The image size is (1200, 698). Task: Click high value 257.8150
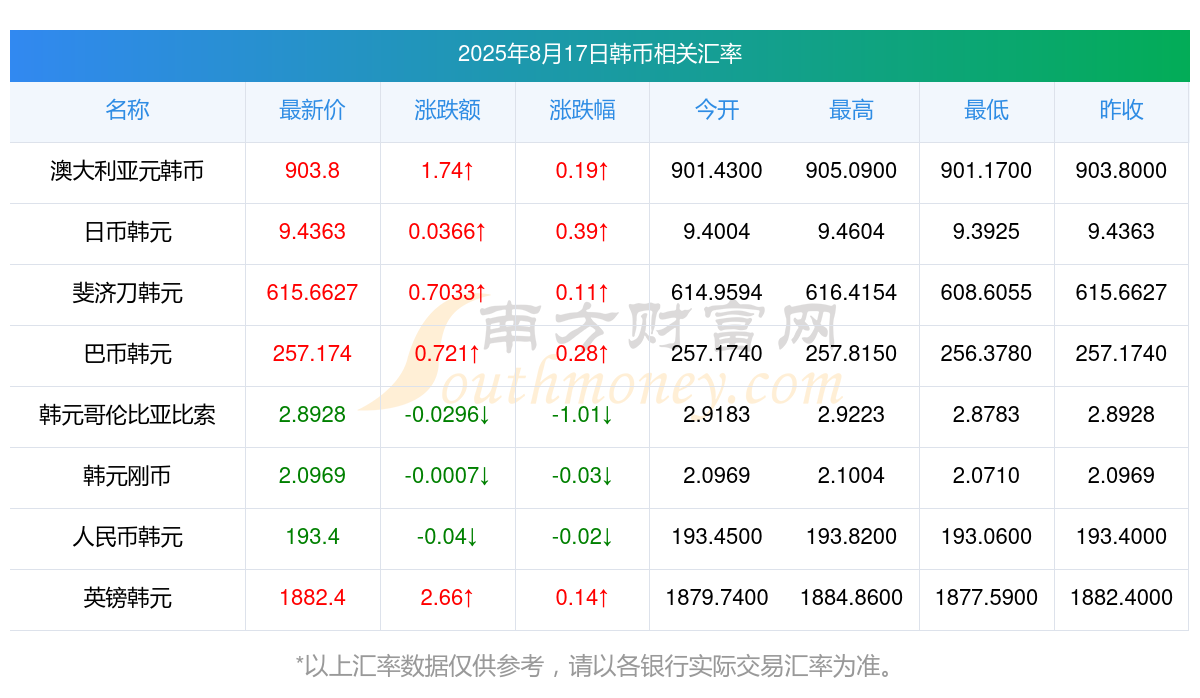pos(851,354)
